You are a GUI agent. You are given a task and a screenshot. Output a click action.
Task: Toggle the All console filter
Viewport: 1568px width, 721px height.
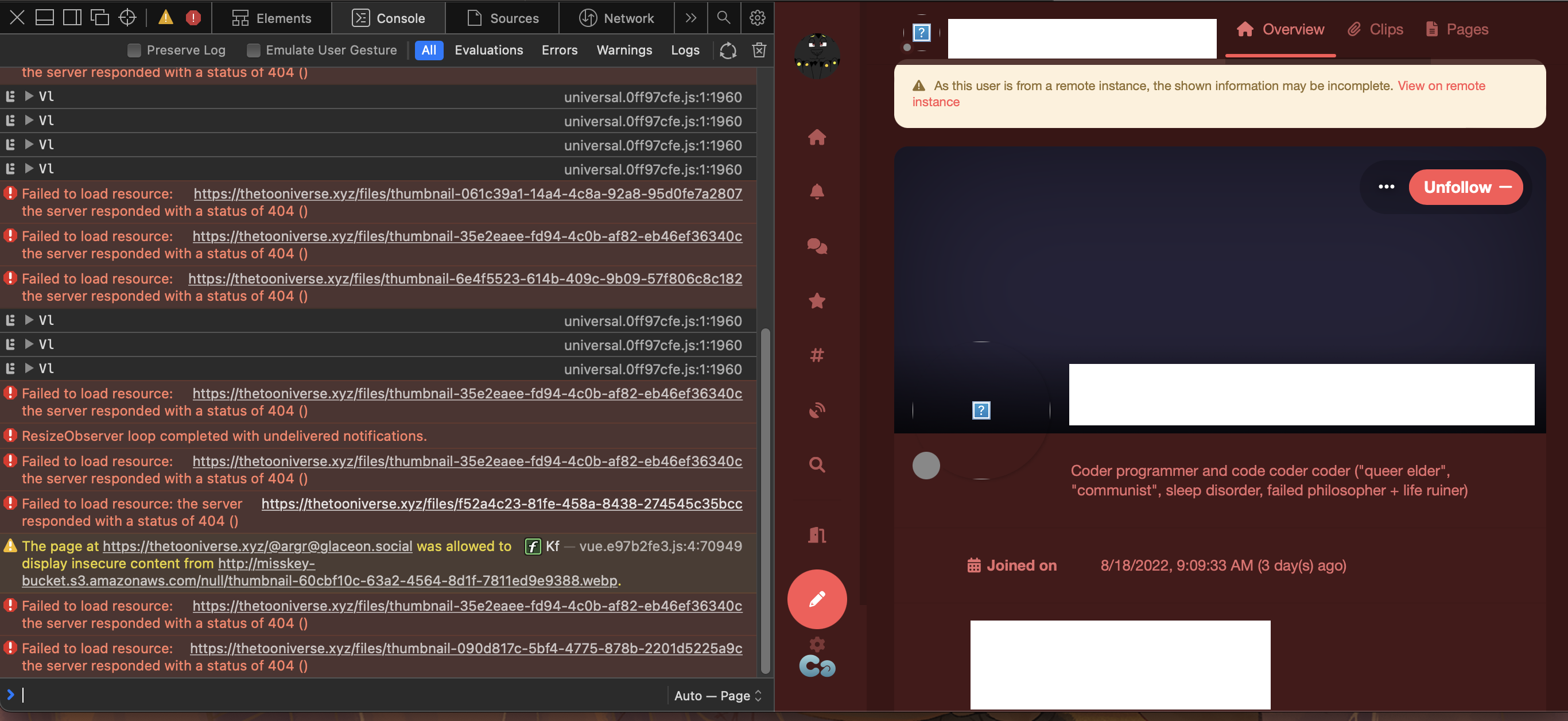[x=429, y=50]
